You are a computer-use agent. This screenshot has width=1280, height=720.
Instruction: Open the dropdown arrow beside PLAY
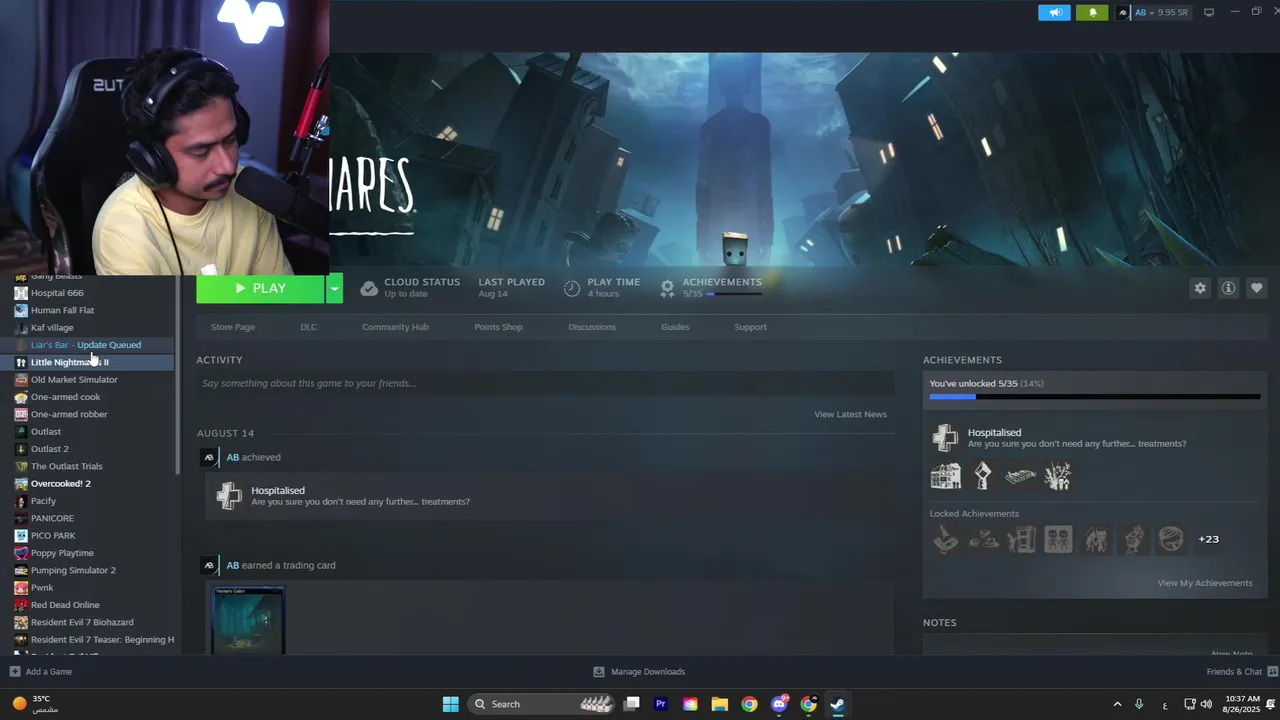[335, 288]
